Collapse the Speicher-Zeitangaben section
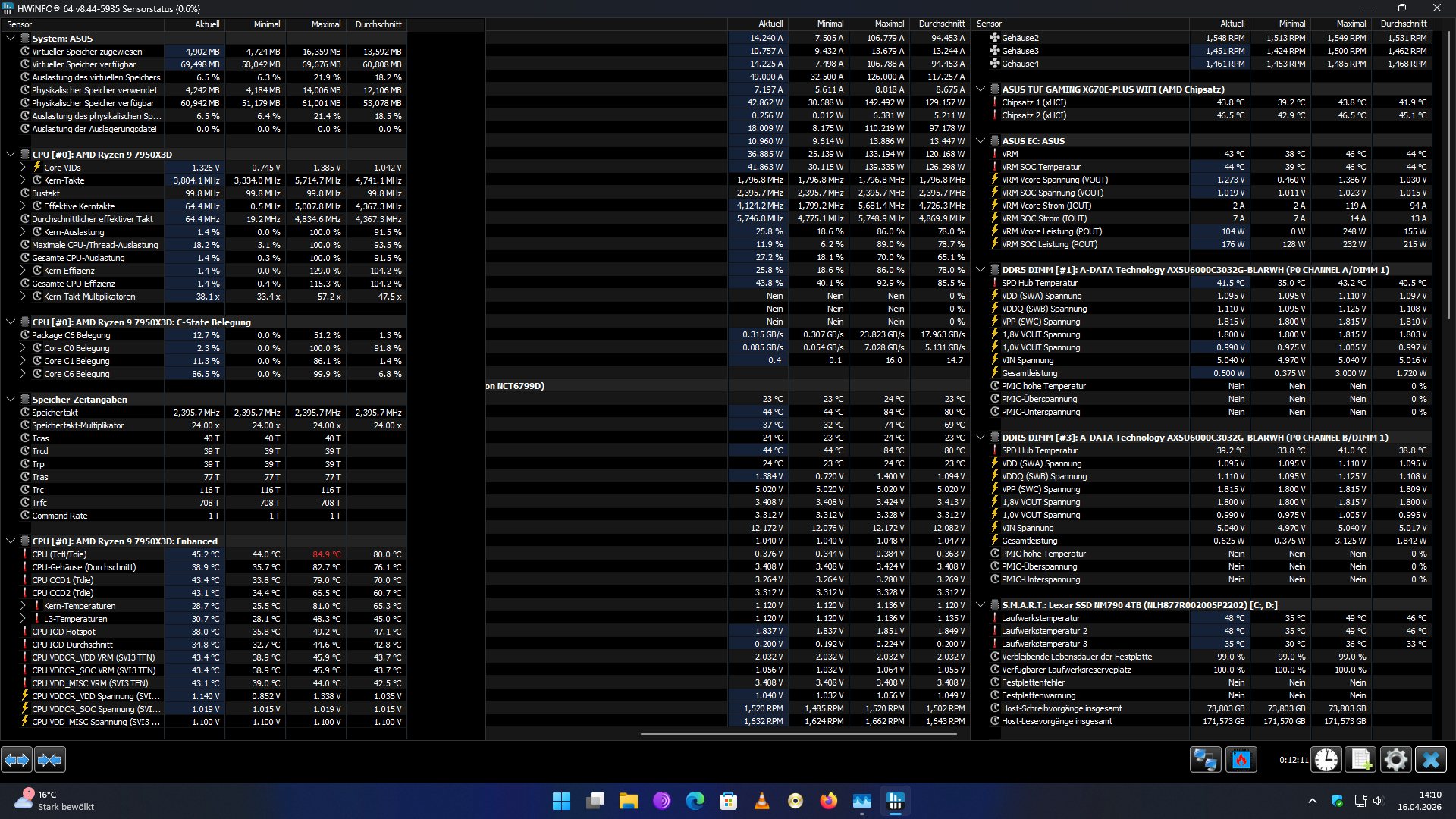 tap(11, 400)
